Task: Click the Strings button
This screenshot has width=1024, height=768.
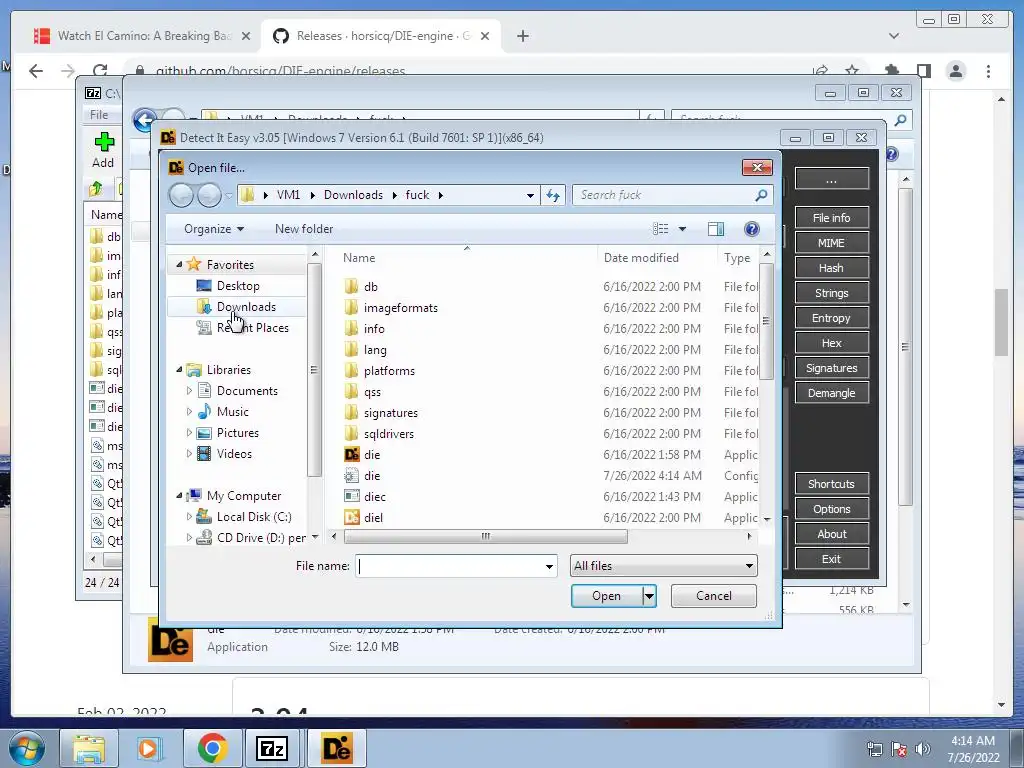Action: [x=831, y=293]
